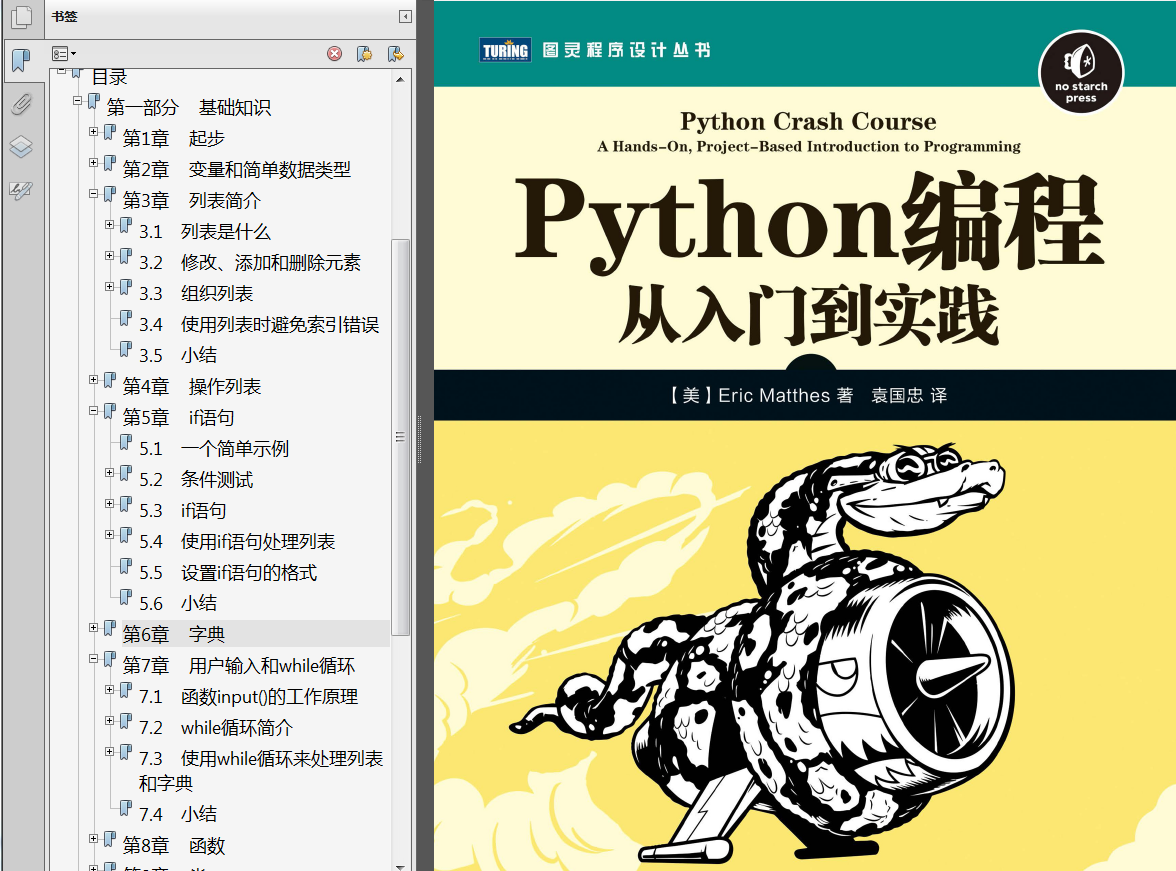Click highlighted 第6章 字典 bookmark
Viewport: 1176px width, 871px height.
[173, 635]
